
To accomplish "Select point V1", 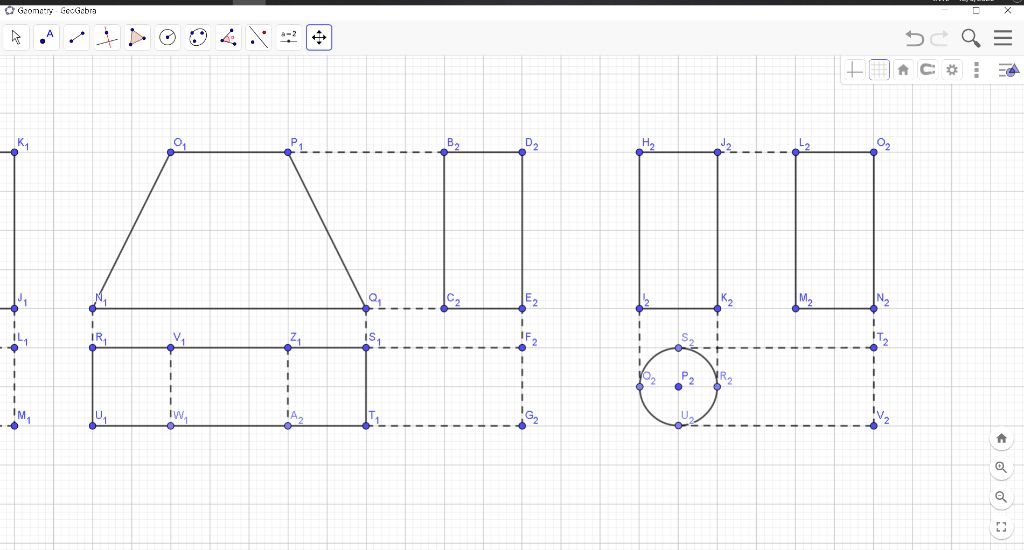I will pos(170,348).
